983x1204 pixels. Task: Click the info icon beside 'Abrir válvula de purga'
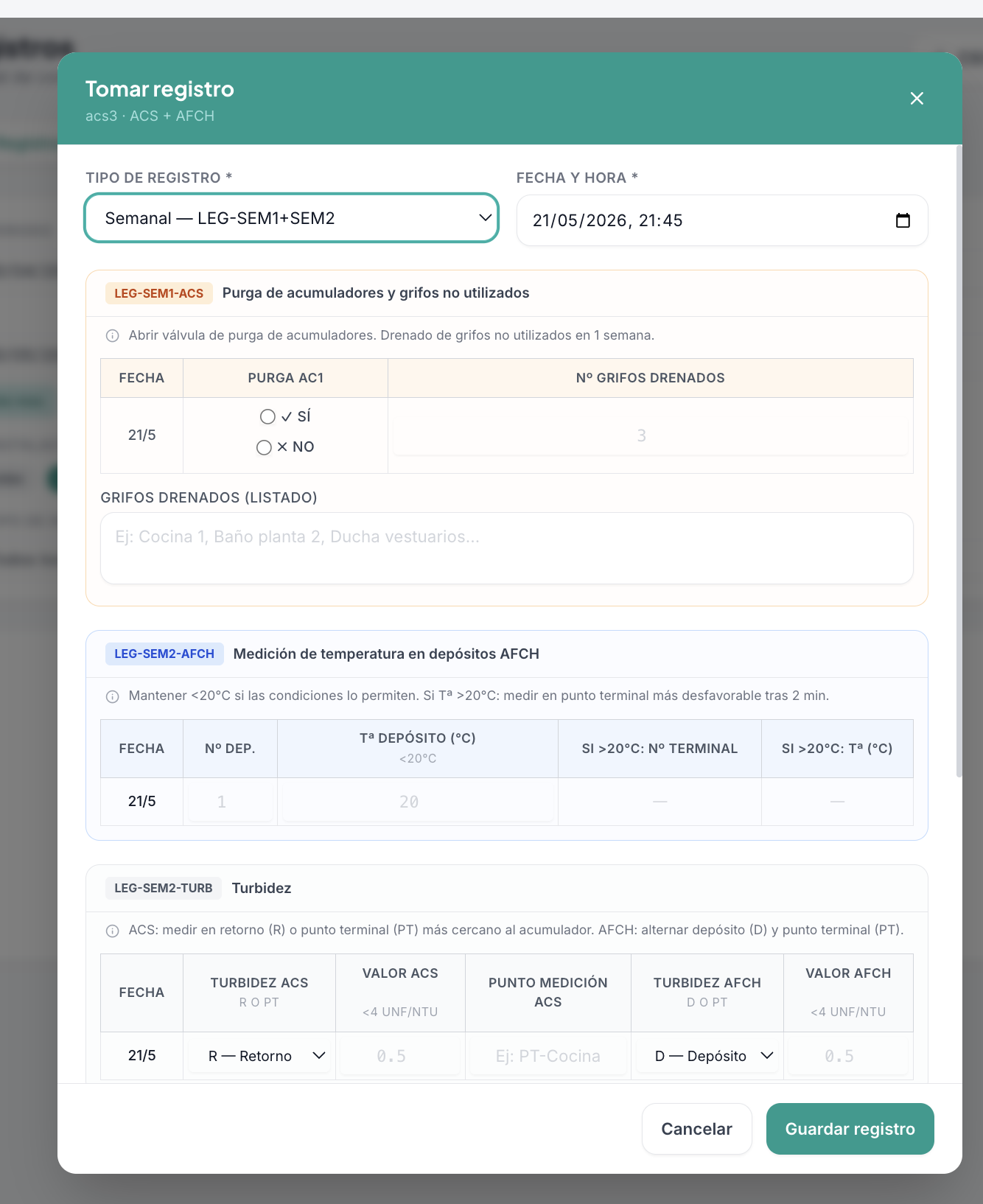point(113,336)
